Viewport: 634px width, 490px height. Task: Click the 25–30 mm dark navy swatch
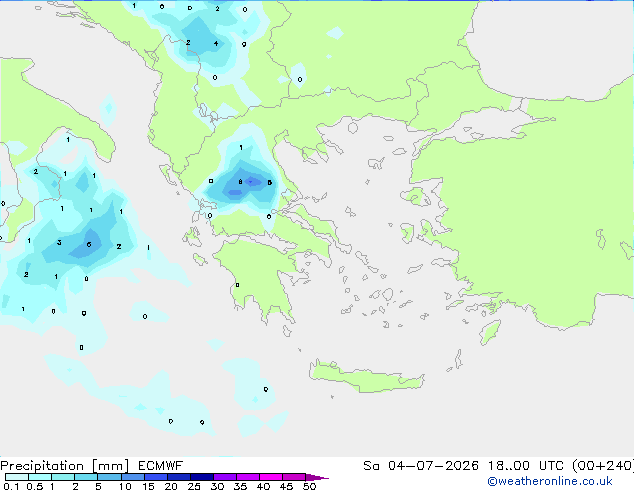(x=202, y=477)
